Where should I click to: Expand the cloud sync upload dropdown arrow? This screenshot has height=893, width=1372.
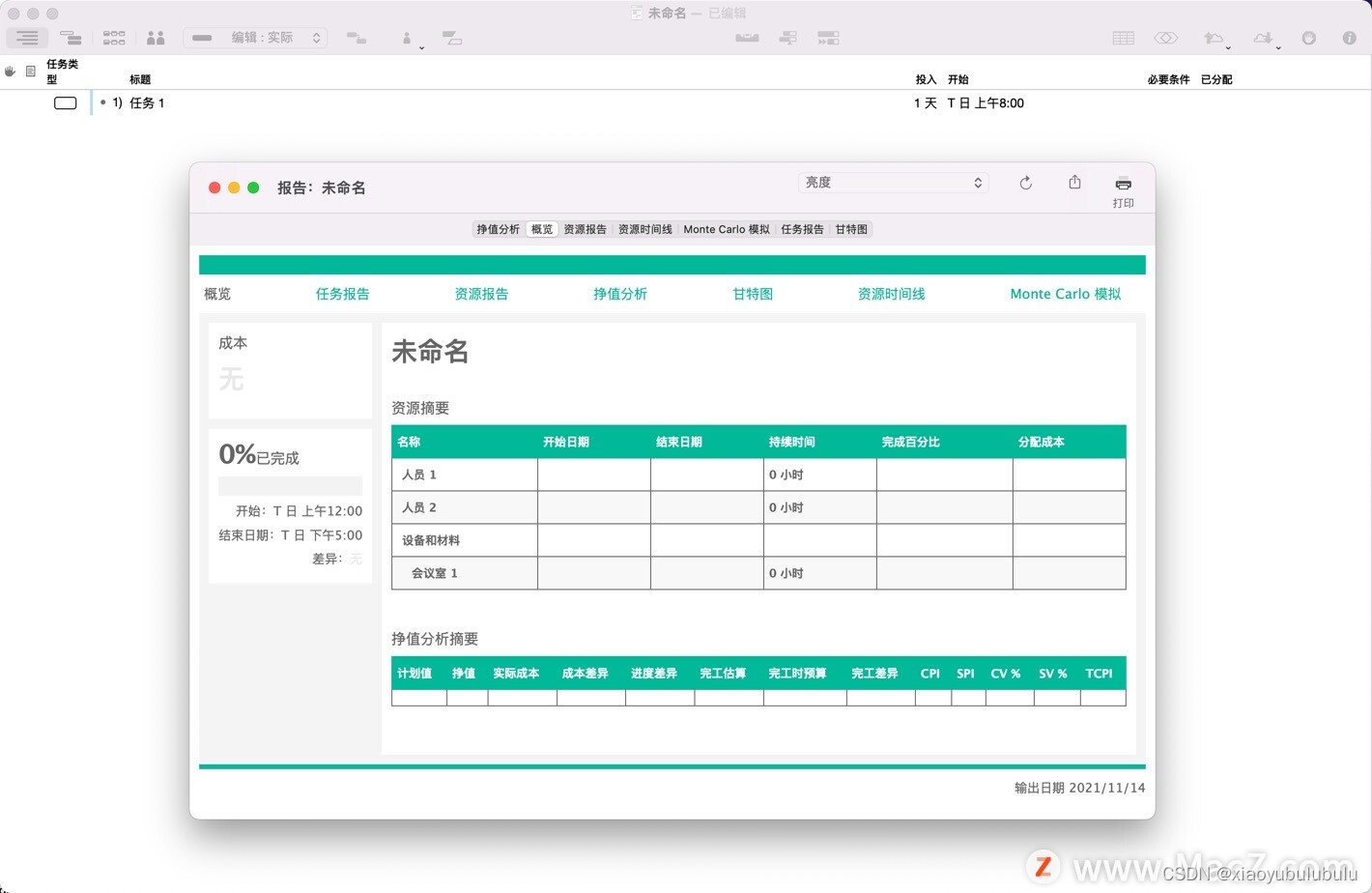tap(1229, 47)
